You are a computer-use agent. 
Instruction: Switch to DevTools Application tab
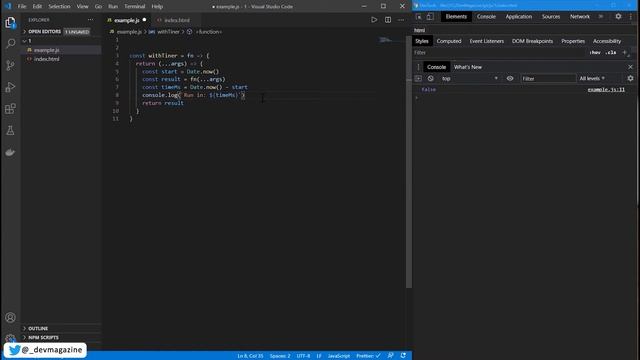(x=518, y=17)
